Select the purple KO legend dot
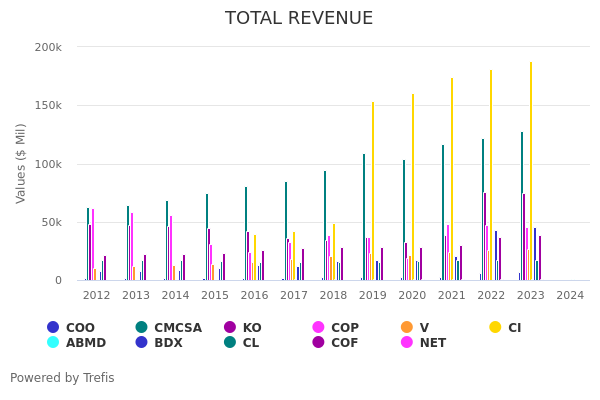 click(231, 327)
